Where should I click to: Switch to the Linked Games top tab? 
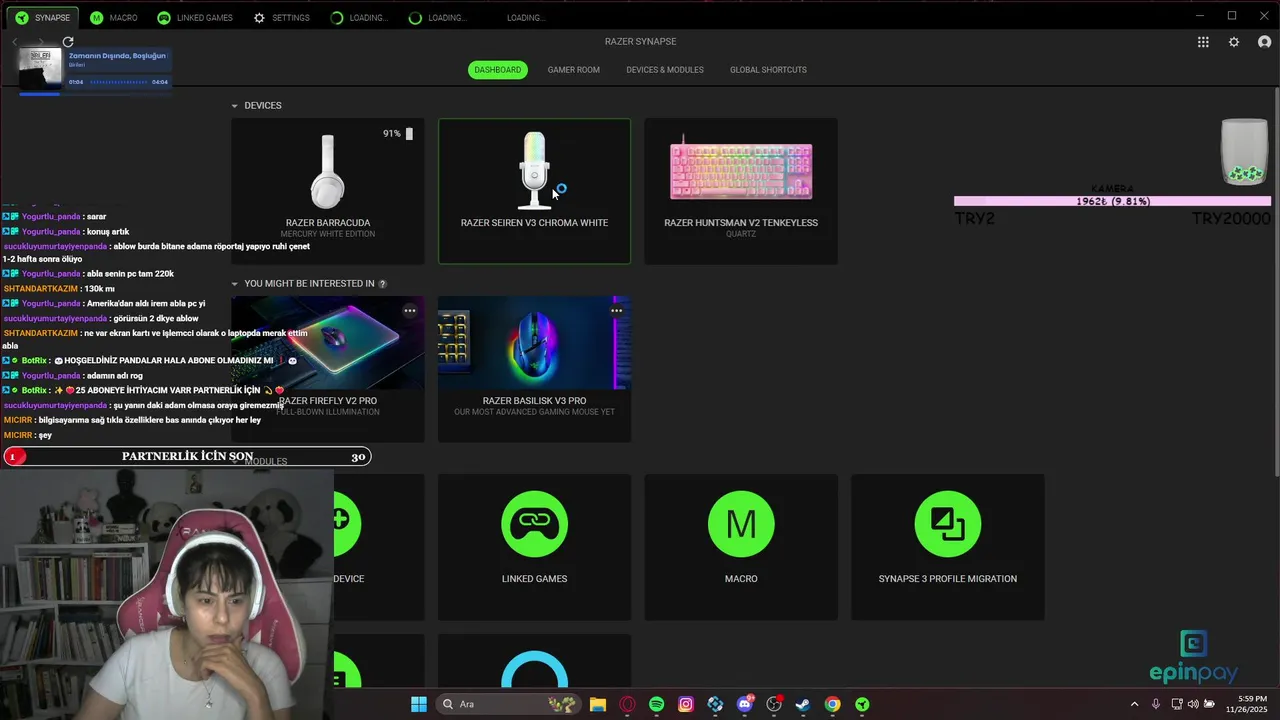[195, 17]
